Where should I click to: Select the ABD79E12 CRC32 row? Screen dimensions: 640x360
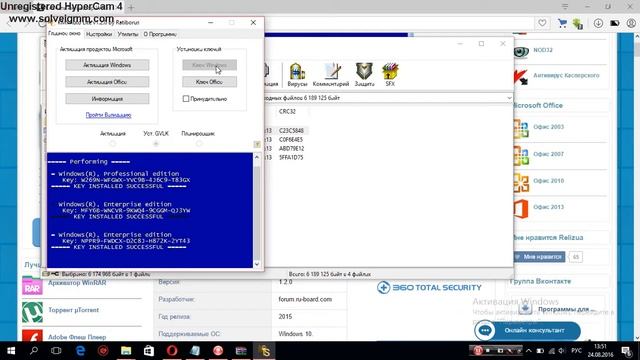(x=291, y=149)
